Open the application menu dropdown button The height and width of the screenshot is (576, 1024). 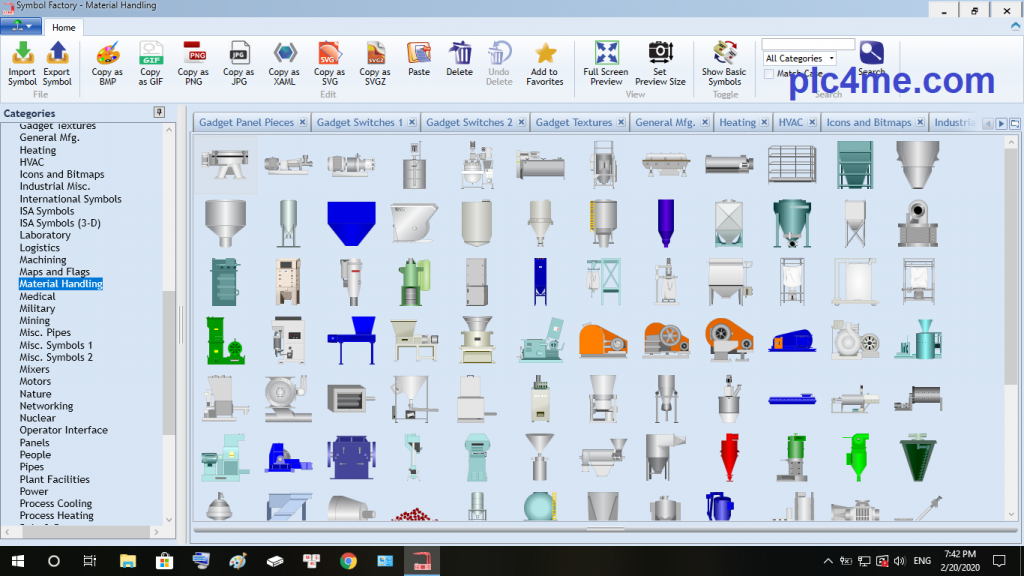pos(21,27)
